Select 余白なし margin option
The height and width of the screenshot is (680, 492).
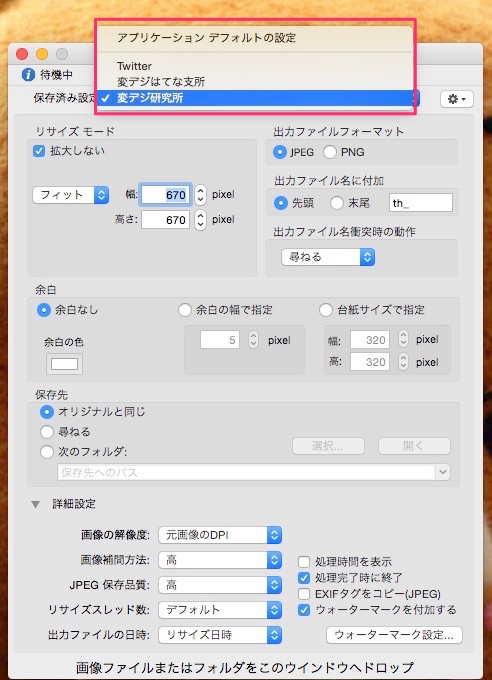(44, 310)
